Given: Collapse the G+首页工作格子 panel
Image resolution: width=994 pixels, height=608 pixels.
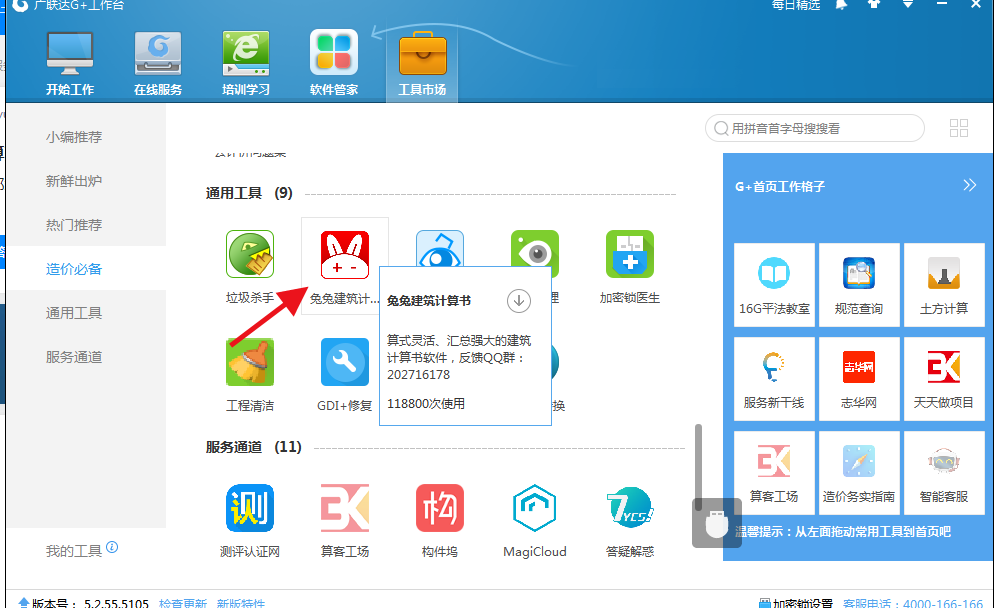Looking at the screenshot, I should point(969,185).
